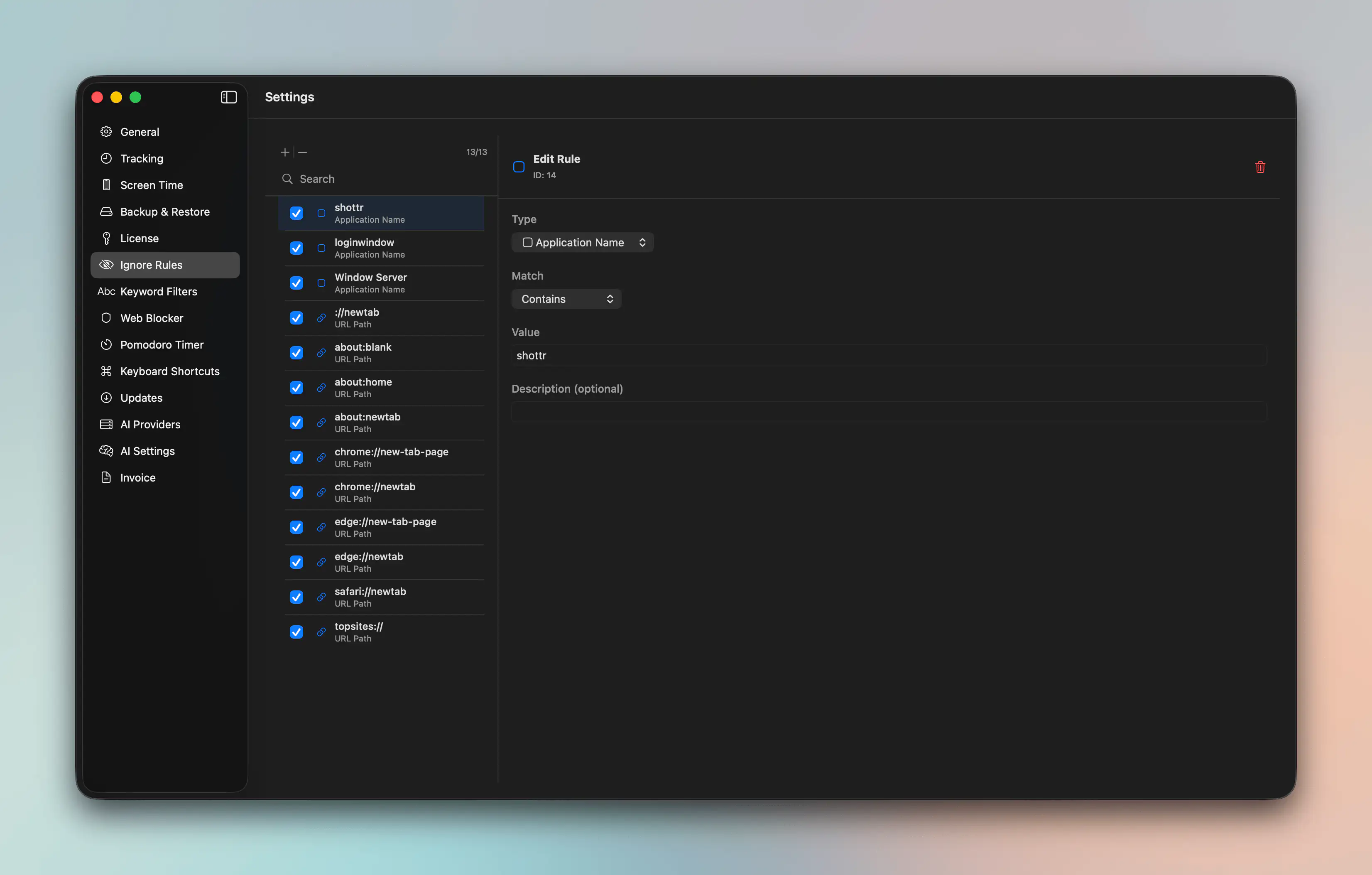1372x875 pixels.
Task: Add a new rule with plus icon
Action: (x=285, y=152)
